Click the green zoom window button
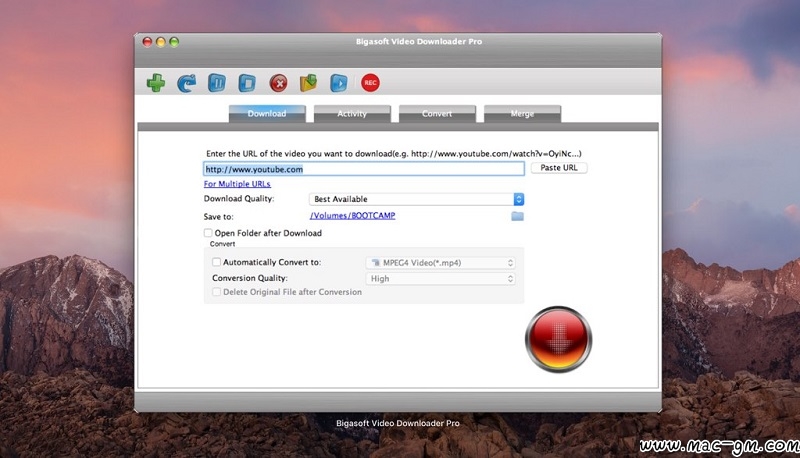The image size is (800, 458). 174,42
